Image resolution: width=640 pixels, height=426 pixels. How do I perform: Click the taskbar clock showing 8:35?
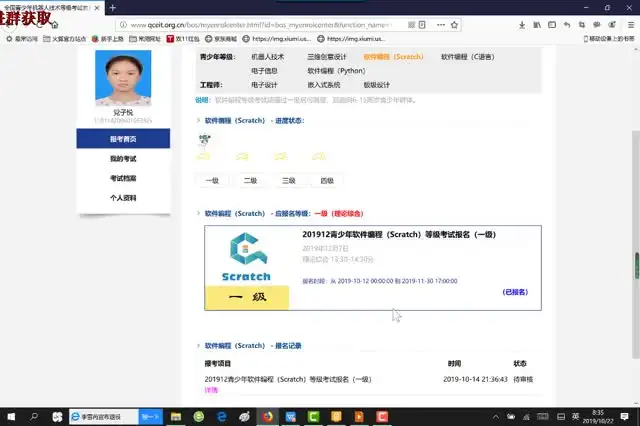tap(598, 417)
